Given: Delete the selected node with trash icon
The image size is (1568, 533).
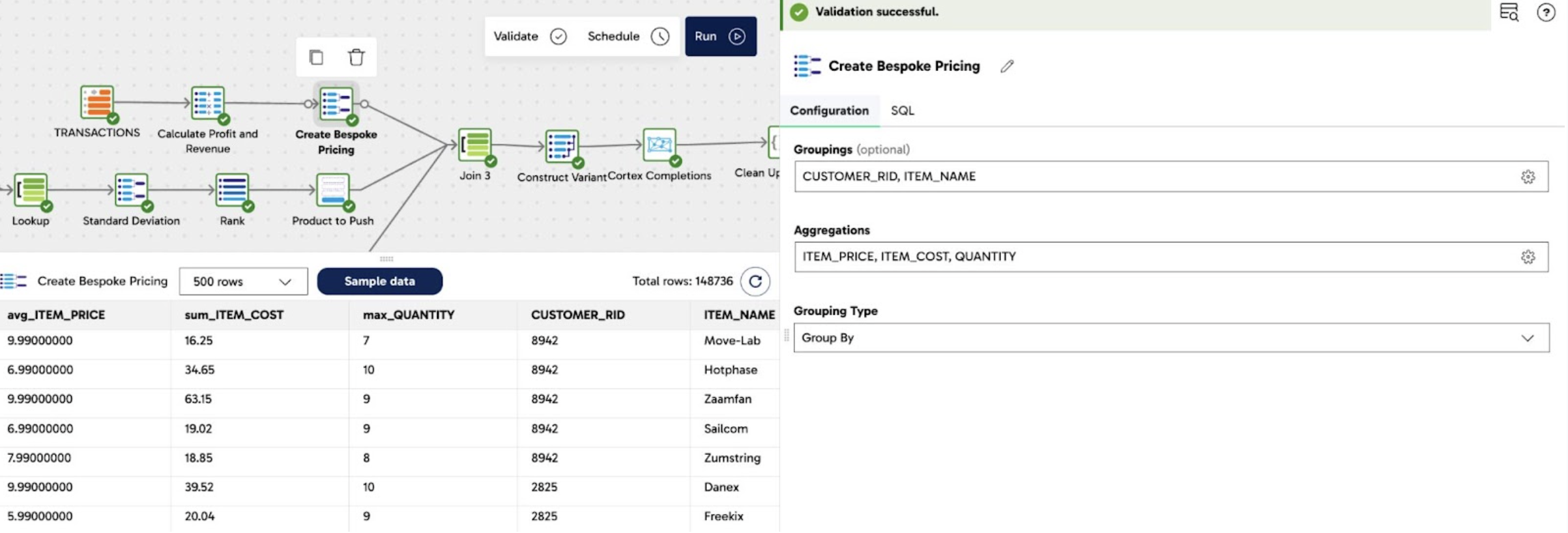Looking at the screenshot, I should (356, 57).
